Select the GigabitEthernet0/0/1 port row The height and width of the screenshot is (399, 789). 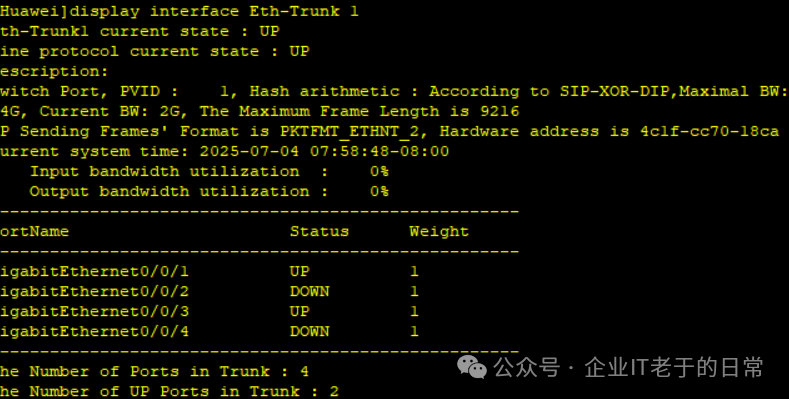(209, 272)
